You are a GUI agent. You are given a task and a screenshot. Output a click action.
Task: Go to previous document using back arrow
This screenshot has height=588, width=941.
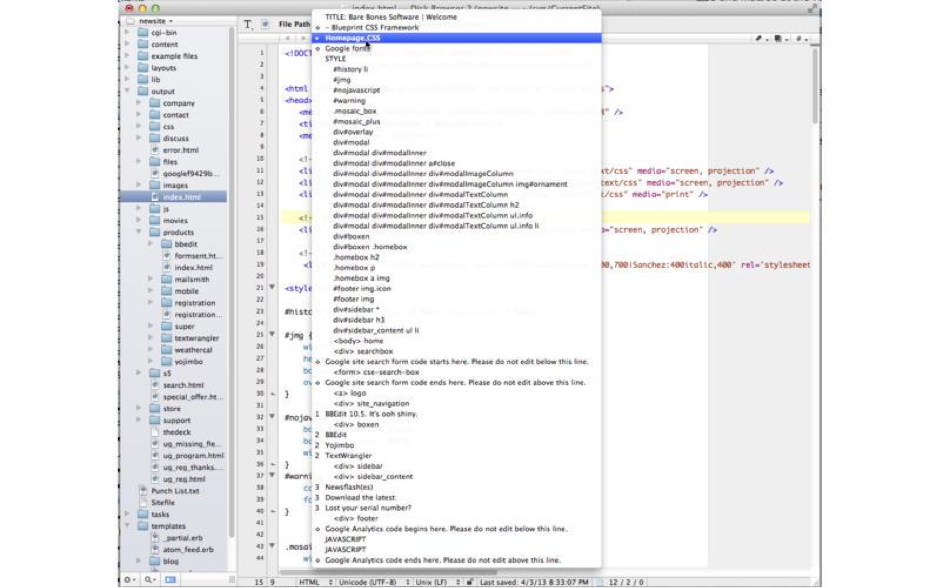click(288, 38)
